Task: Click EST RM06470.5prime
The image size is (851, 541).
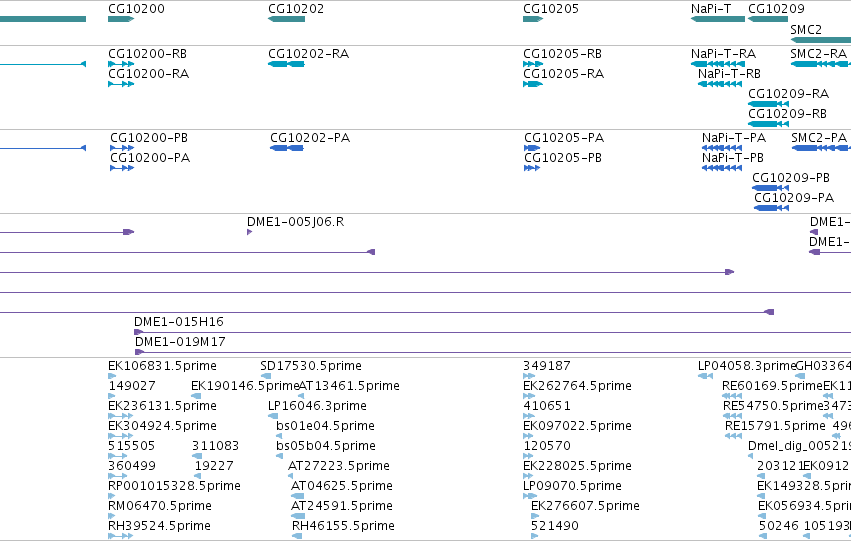Action: pyautogui.click(x=111, y=516)
